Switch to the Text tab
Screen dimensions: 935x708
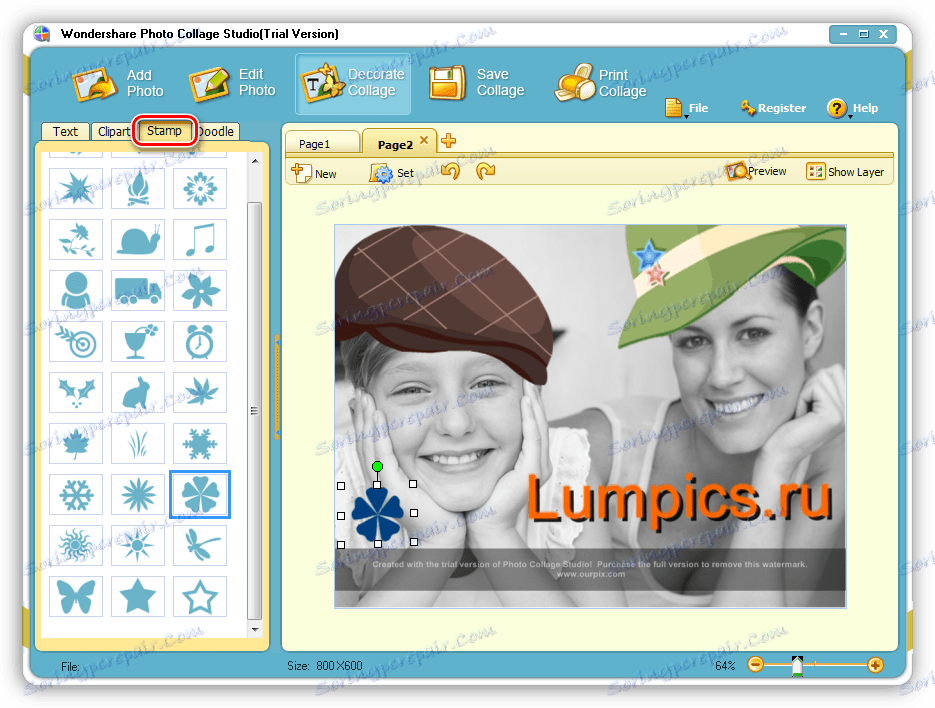[x=65, y=131]
